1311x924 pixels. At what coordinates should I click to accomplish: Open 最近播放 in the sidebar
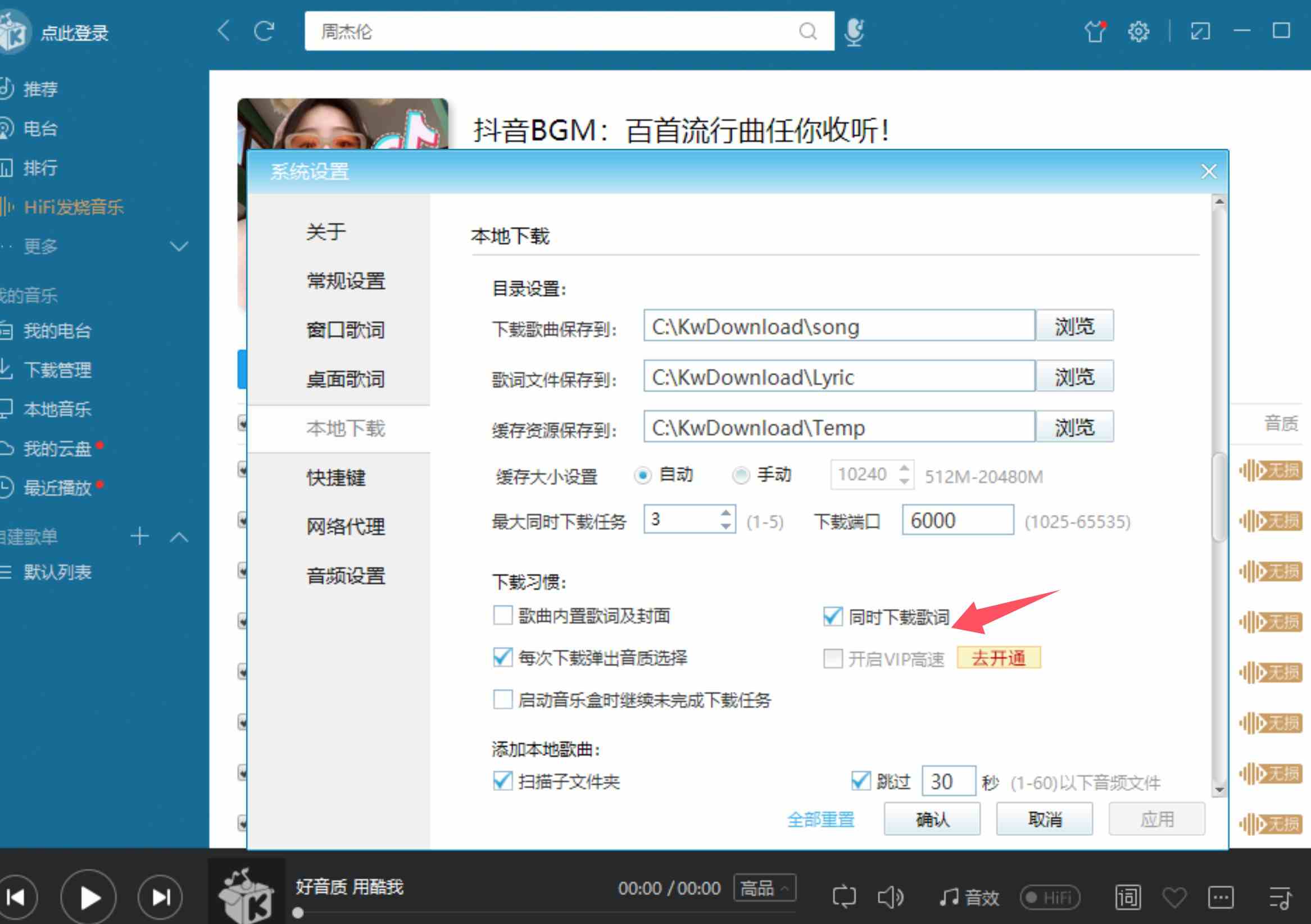tap(57, 488)
